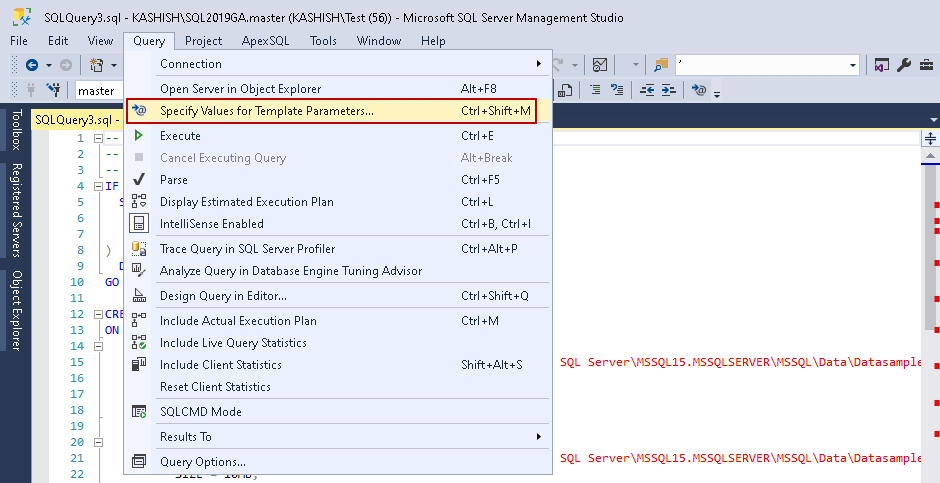Click the Comment Selection toolbar icon
Screen dimensions: 940x483
click(595, 90)
